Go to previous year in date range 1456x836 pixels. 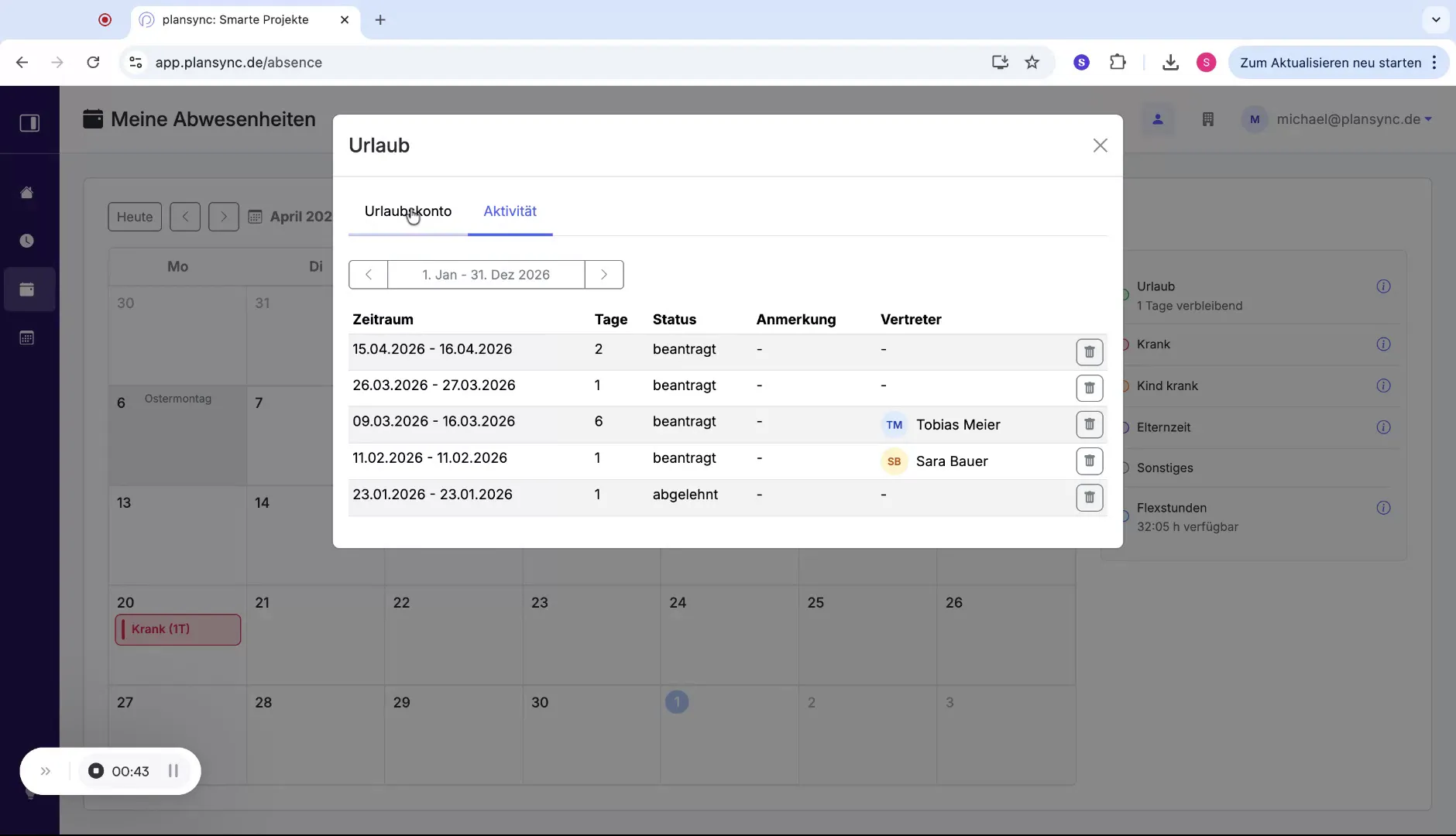pyautogui.click(x=369, y=275)
